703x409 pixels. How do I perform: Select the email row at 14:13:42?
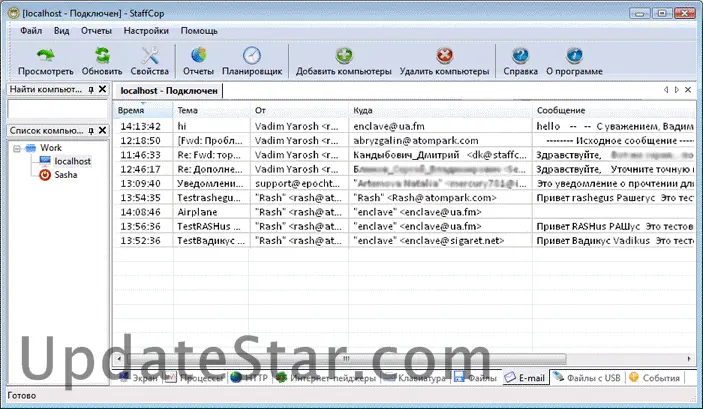click(404, 126)
